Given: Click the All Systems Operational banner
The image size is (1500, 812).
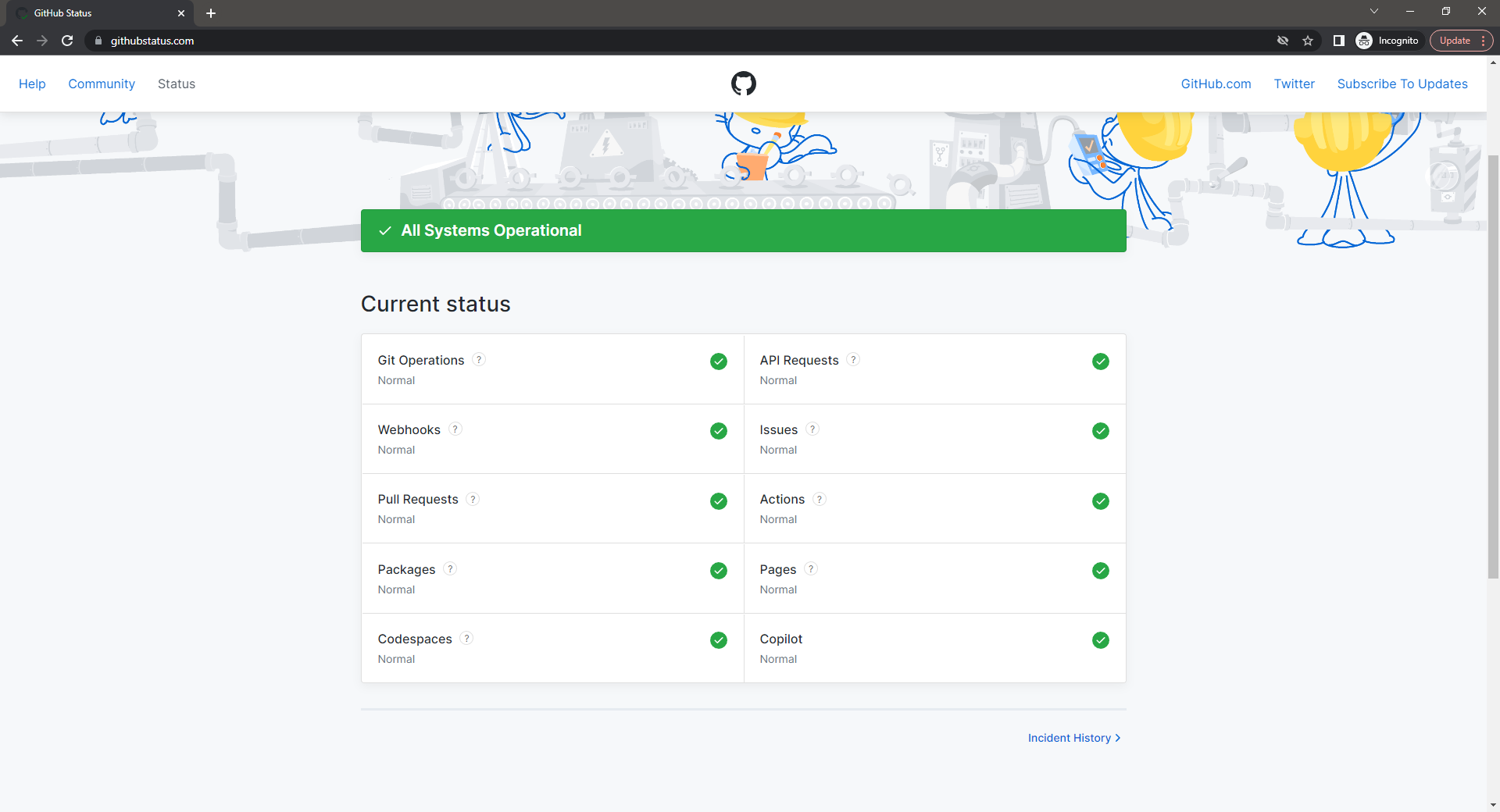Looking at the screenshot, I should 743,230.
